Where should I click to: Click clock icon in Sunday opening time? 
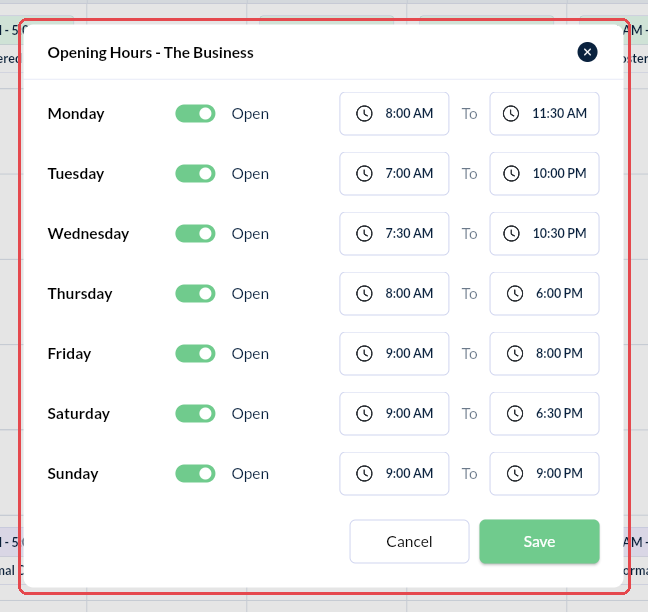364,473
